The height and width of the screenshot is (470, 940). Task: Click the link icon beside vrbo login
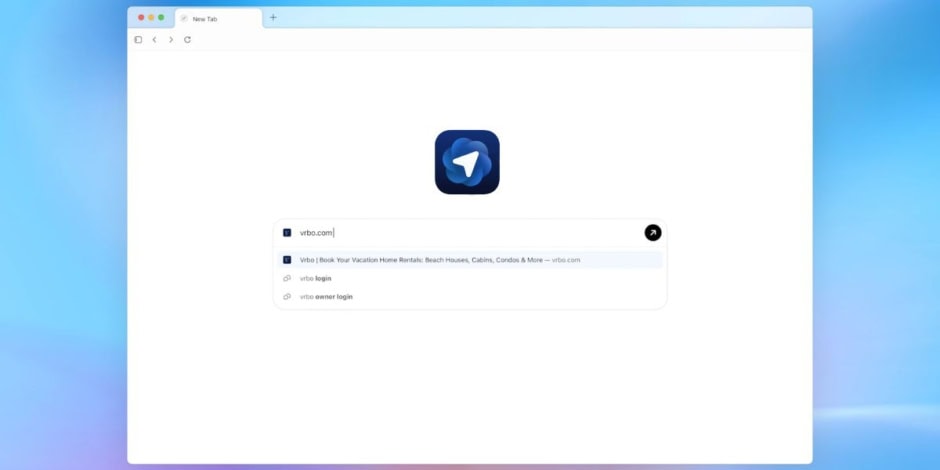click(287, 278)
